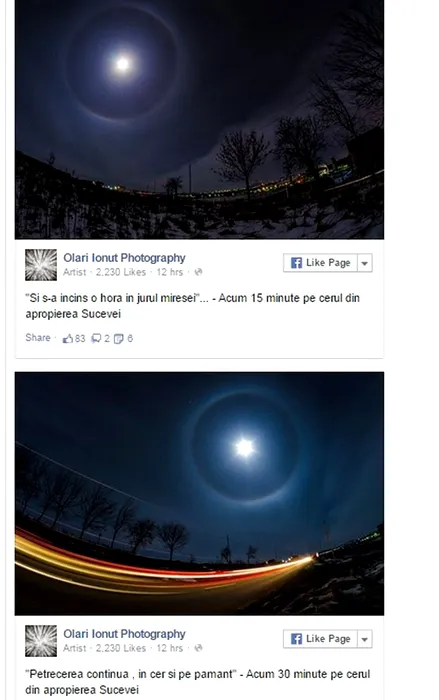The image size is (439, 700).
Task: Open the 12 hrs timestamp of second post
Action: tap(170, 648)
